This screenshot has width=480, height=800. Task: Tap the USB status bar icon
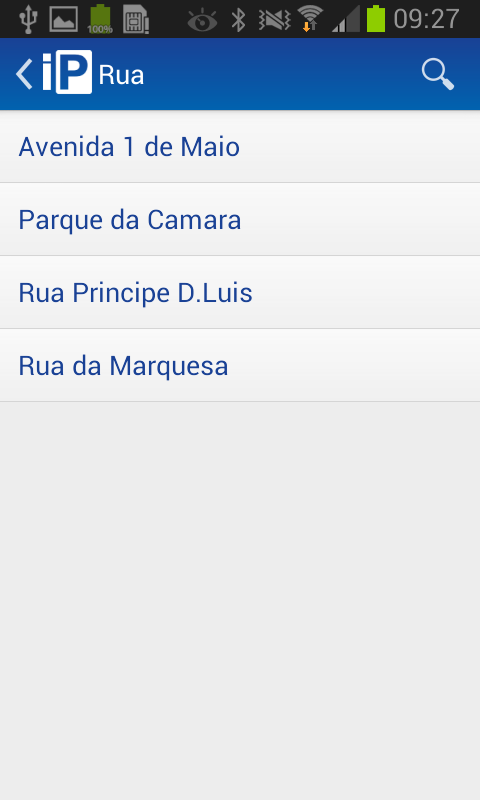[x=29, y=19]
